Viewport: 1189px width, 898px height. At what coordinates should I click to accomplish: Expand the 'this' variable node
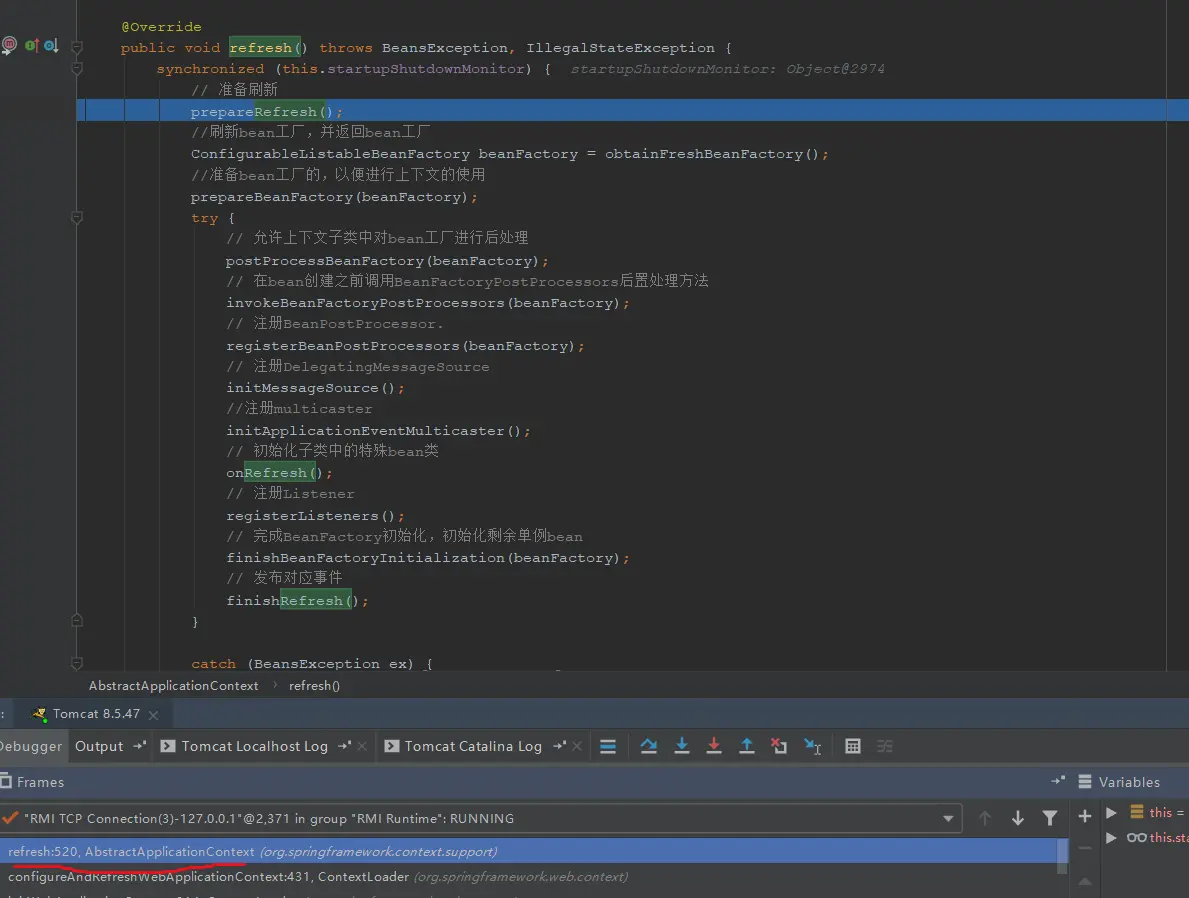click(1111, 812)
